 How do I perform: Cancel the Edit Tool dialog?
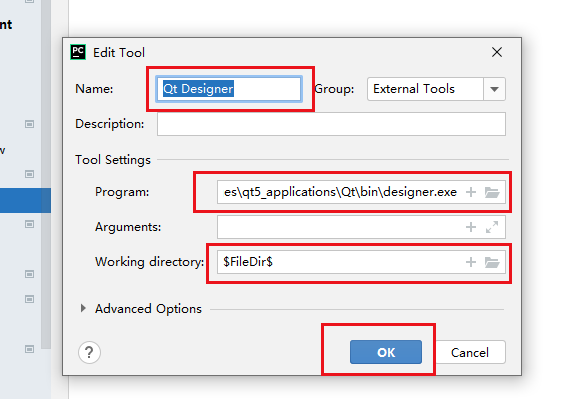click(x=470, y=352)
